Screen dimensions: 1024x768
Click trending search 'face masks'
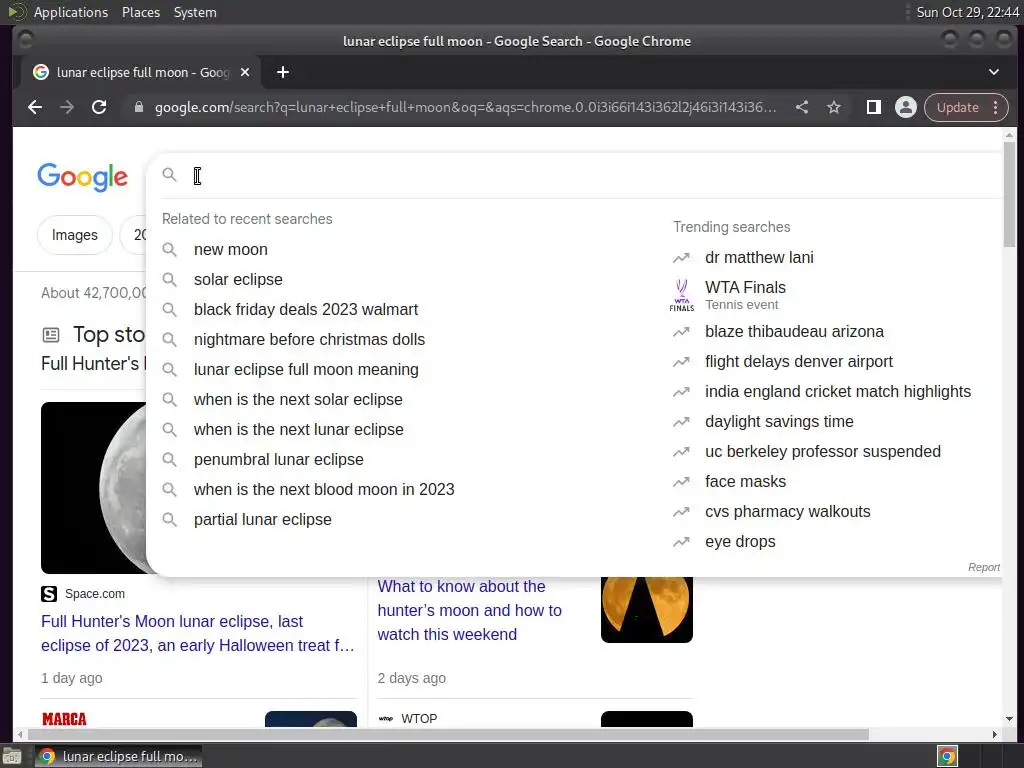coord(745,481)
